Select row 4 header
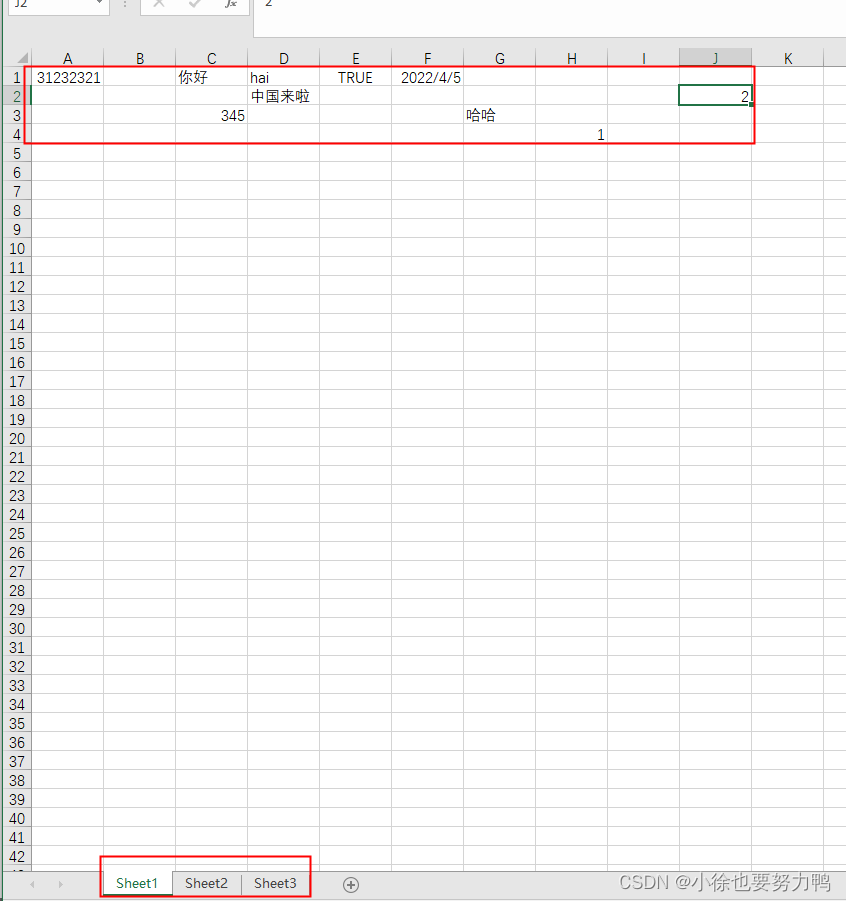The image size is (846, 901). [x=17, y=134]
